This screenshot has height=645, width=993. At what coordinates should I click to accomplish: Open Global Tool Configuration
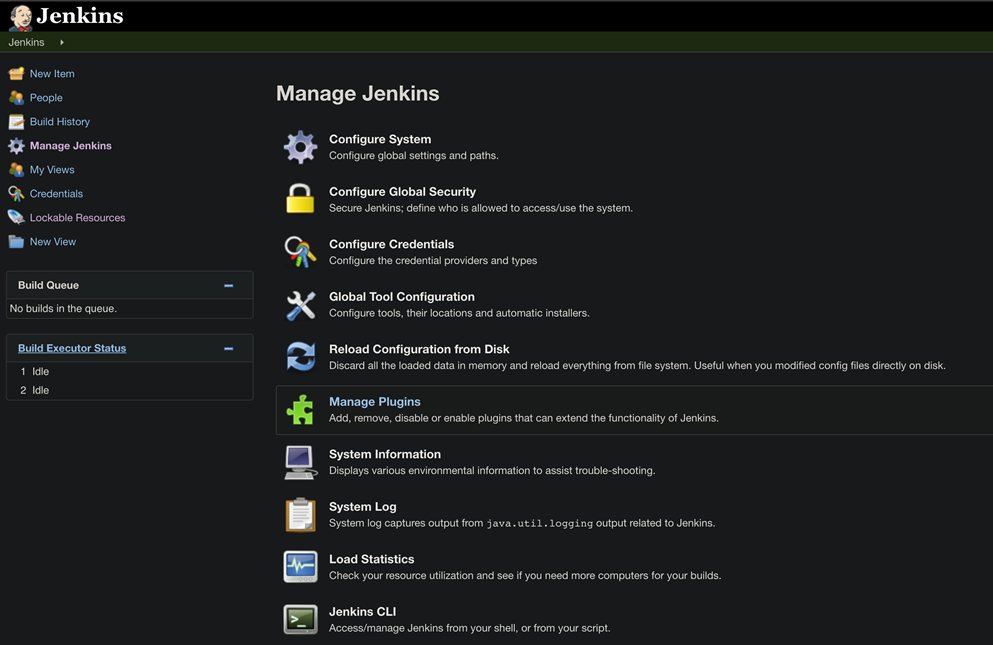pos(402,297)
